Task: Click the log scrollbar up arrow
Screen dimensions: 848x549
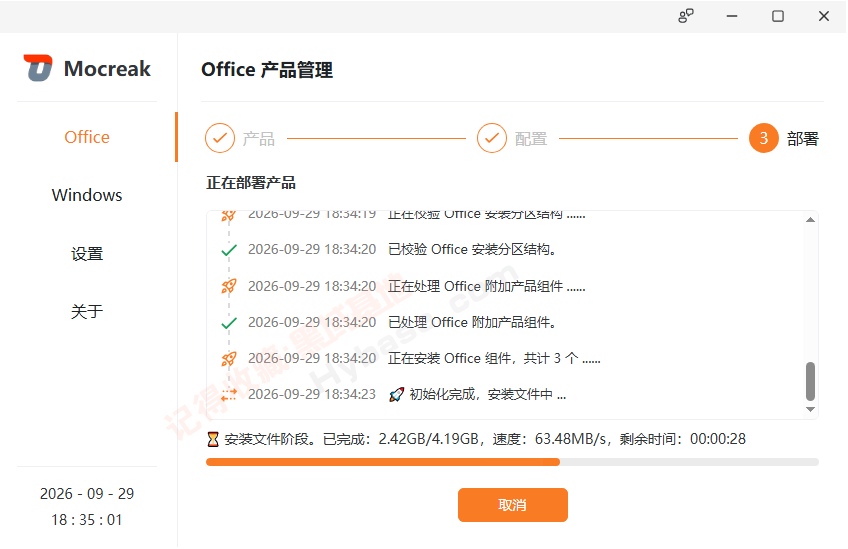Action: coord(810,220)
